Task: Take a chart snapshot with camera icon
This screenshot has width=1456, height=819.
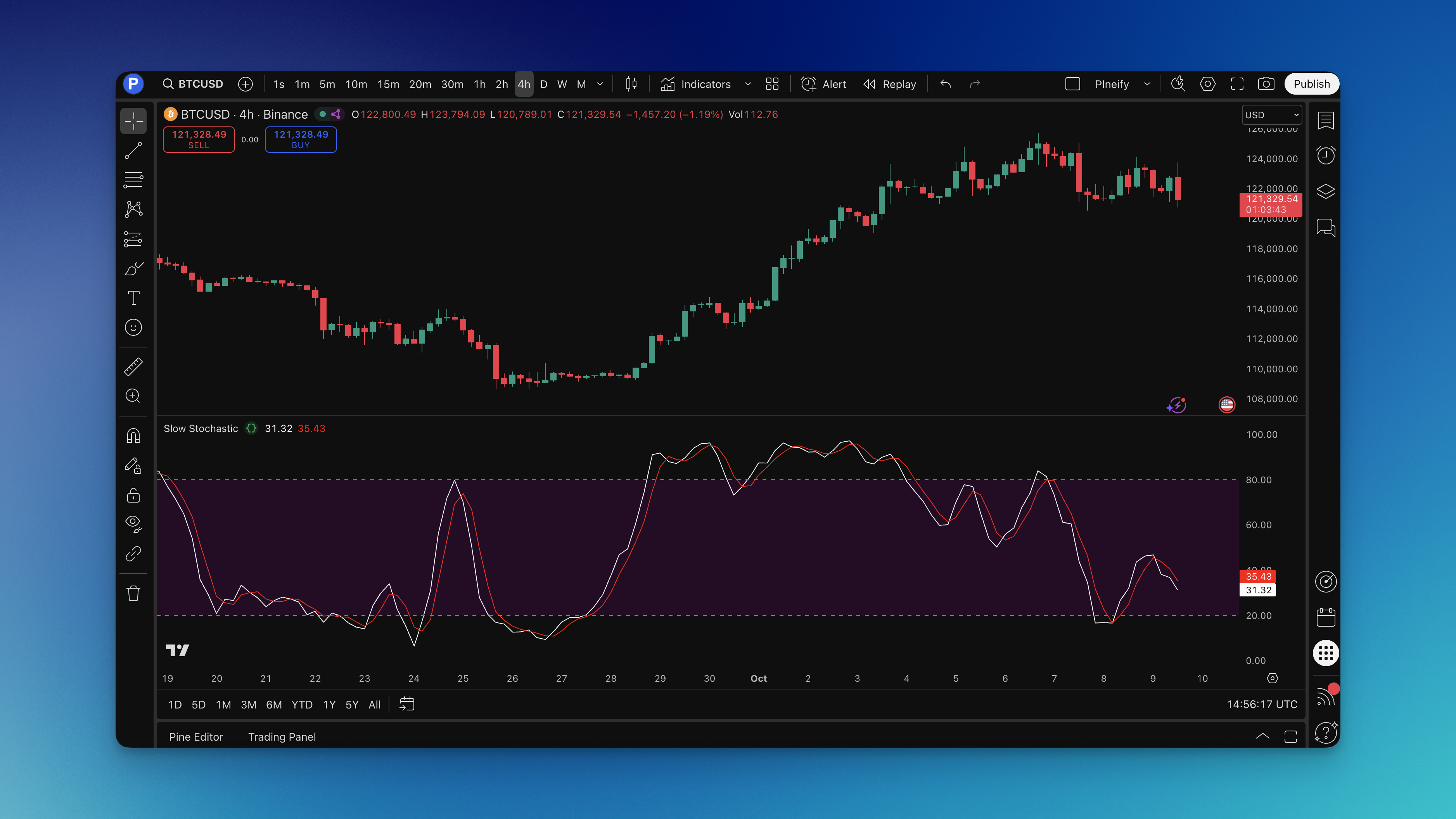Action: [x=1266, y=84]
